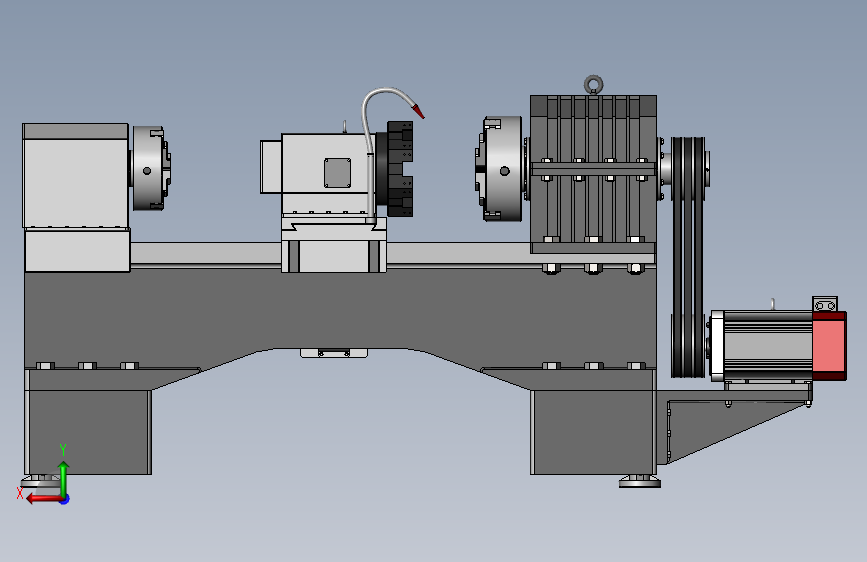Select the ribbed gearbox housing
Image resolution: width=867 pixels, height=562 pixels.
[x=593, y=174]
